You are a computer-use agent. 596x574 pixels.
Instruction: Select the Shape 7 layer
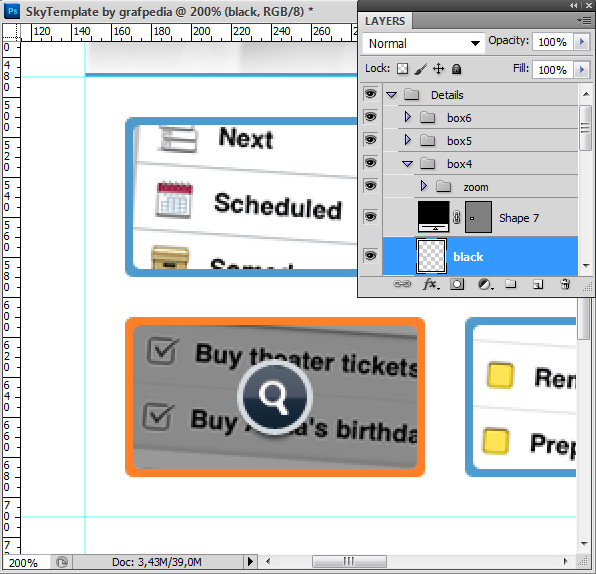[x=519, y=218]
